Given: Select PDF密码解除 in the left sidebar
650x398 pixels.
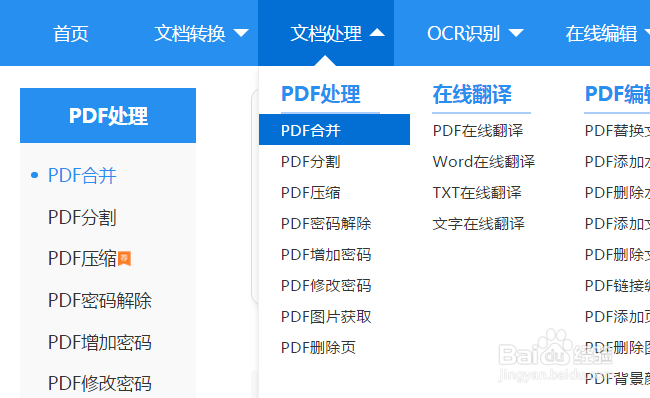Looking at the screenshot, I should point(100,300).
